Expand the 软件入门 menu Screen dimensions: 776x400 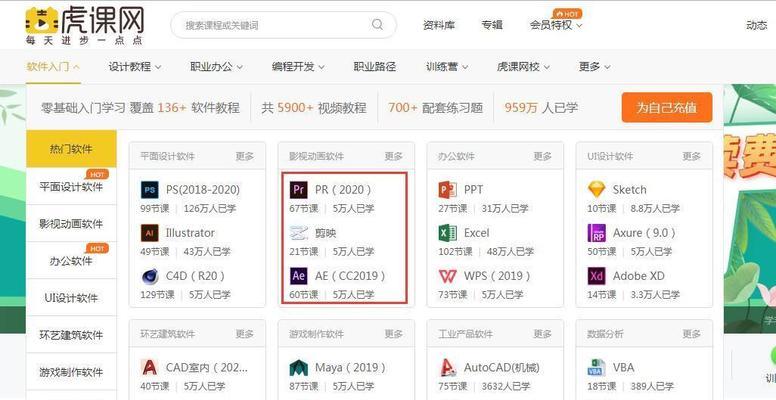click(53, 66)
